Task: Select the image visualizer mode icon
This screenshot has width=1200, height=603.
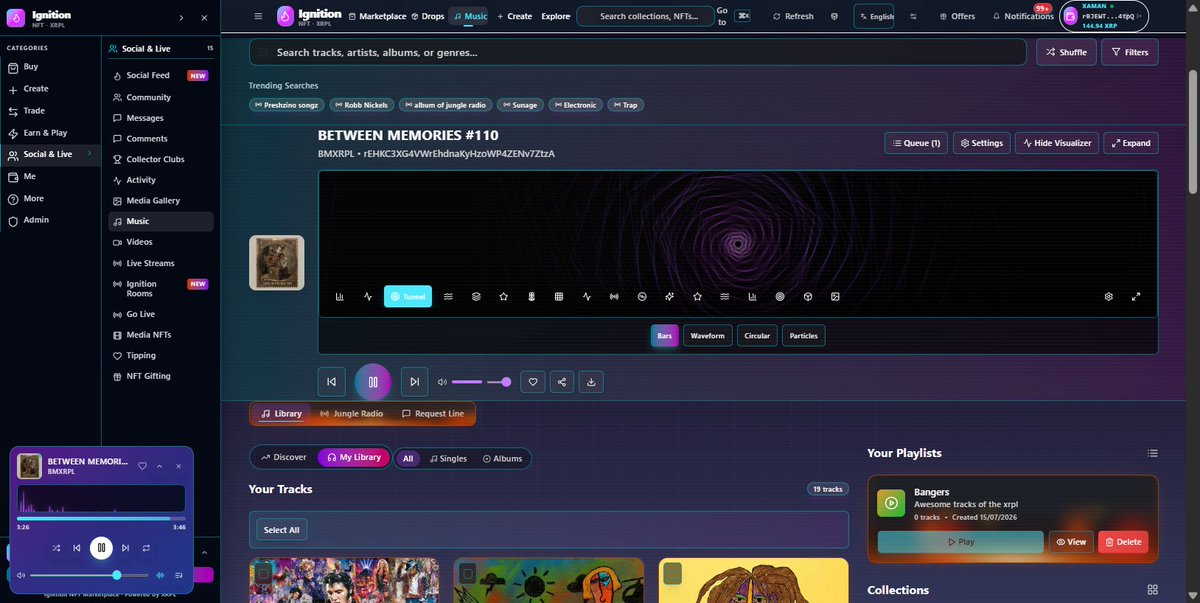Action: pos(835,297)
